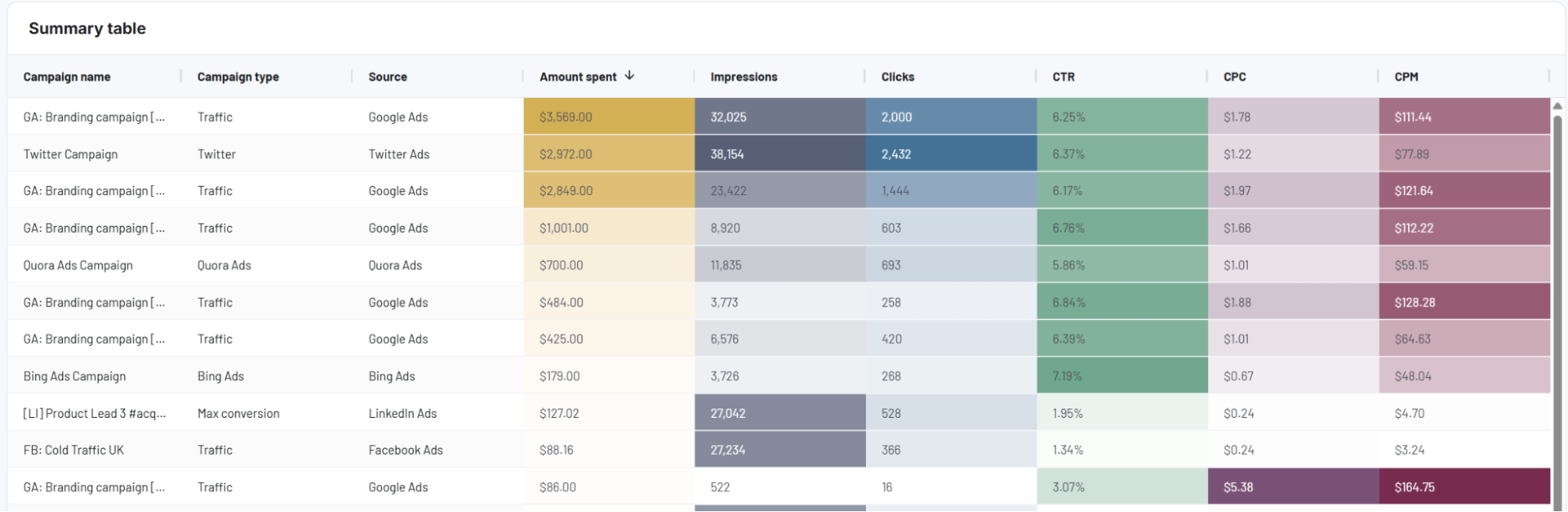Image resolution: width=1568 pixels, height=512 pixels.
Task: Click the LinkedIn Ads source cell
Action: point(438,413)
